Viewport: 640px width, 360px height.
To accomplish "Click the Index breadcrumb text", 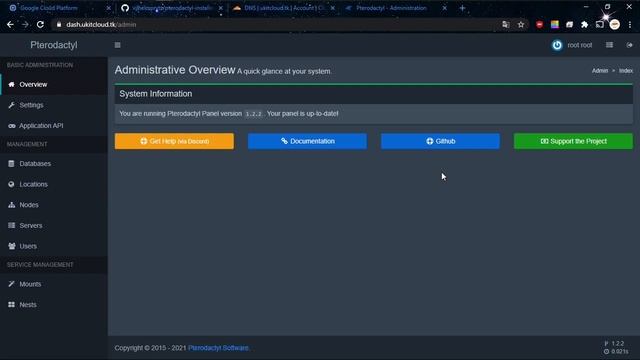I will pyautogui.click(x=626, y=71).
